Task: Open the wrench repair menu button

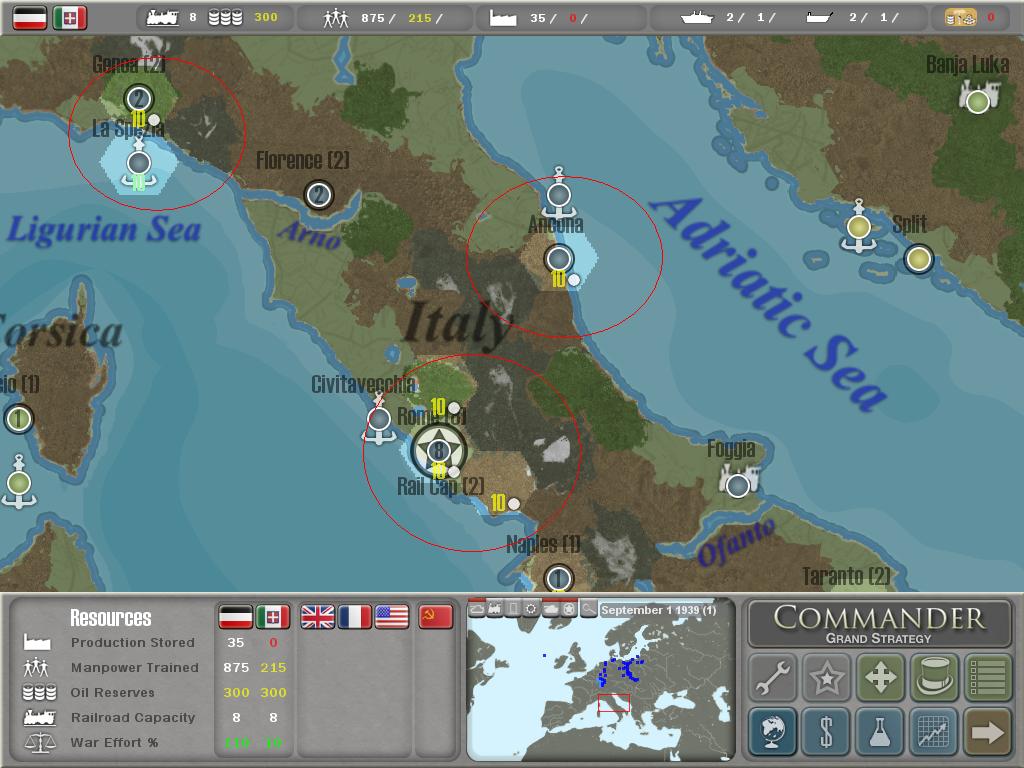Action: pyautogui.click(x=773, y=678)
